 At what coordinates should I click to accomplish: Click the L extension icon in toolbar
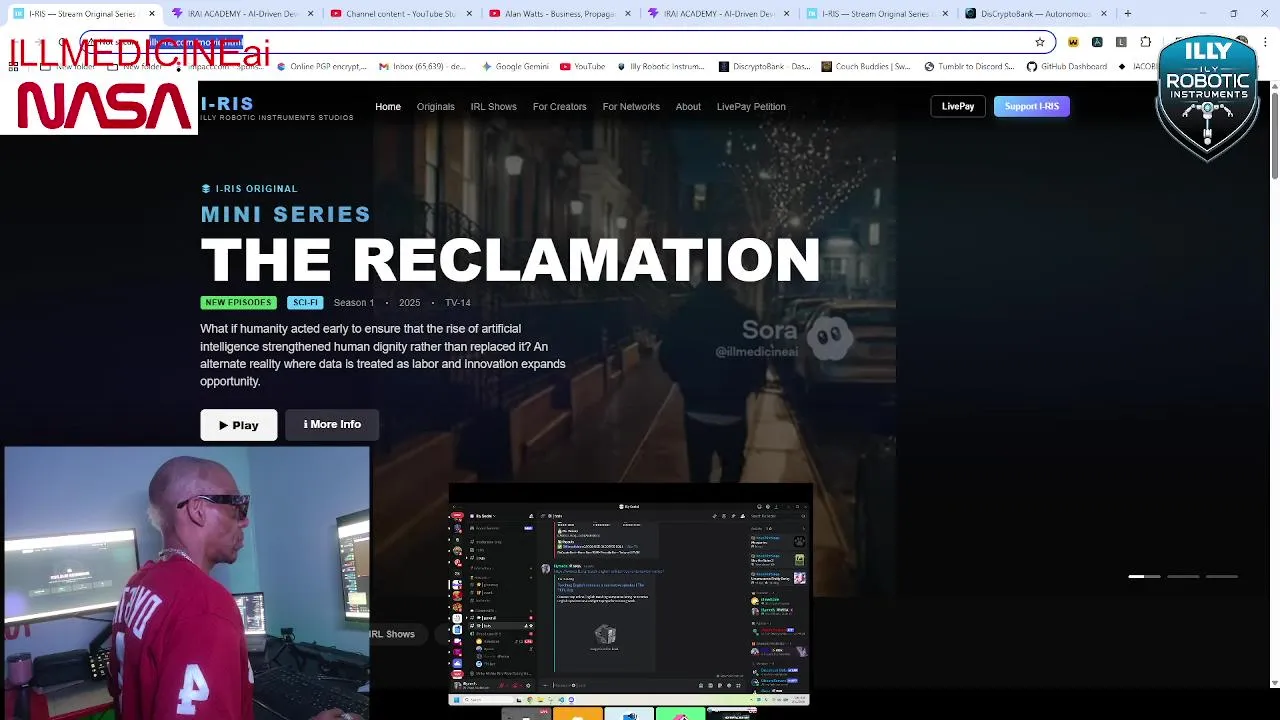pos(1121,42)
